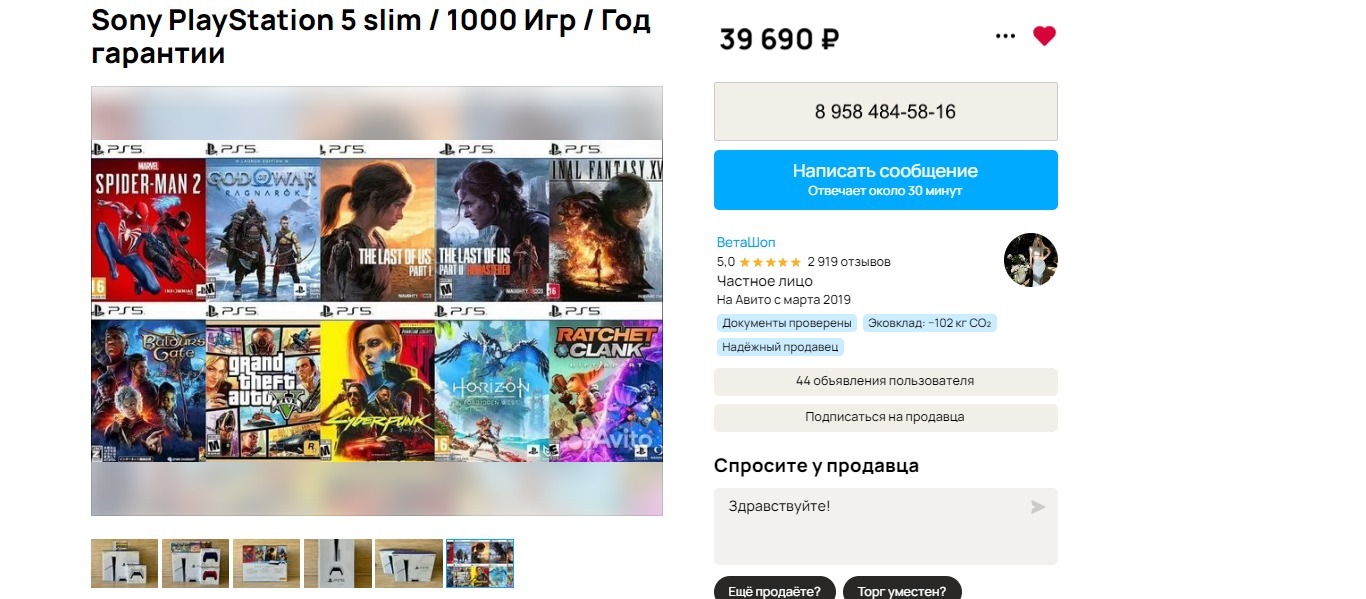Viewport: 1366px width, 599px height.
Task: Open 2 919 отзывов reviews link
Action: click(x=848, y=262)
